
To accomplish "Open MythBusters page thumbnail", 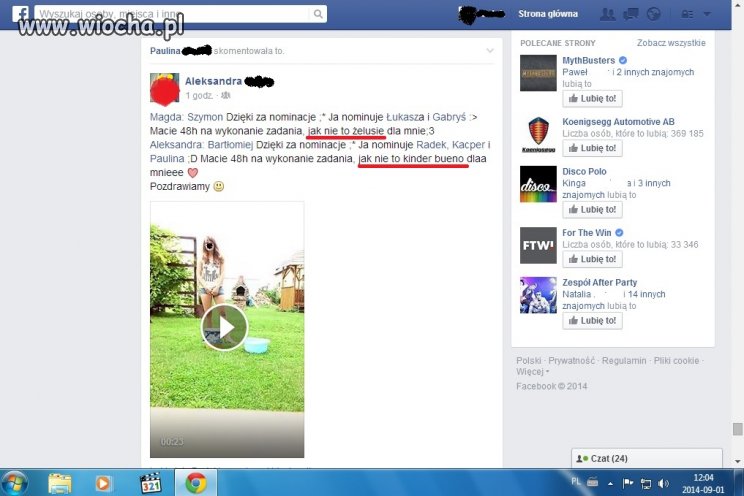I will (x=538, y=73).
